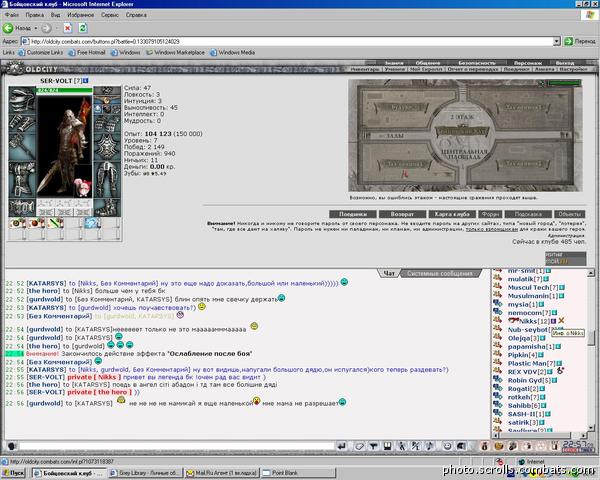Viewport: 600px width, 480px height.
Task: Open the Справка menu
Action: (x=136, y=15)
